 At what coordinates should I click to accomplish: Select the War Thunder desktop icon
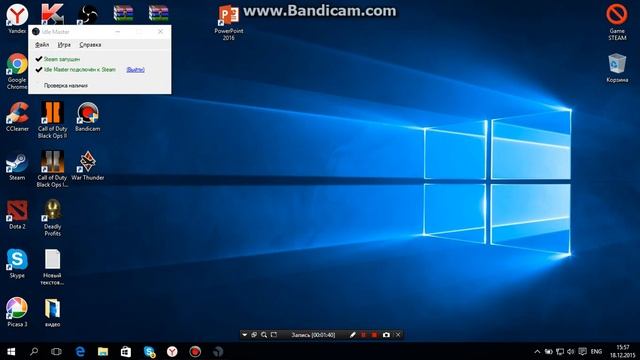(x=87, y=166)
